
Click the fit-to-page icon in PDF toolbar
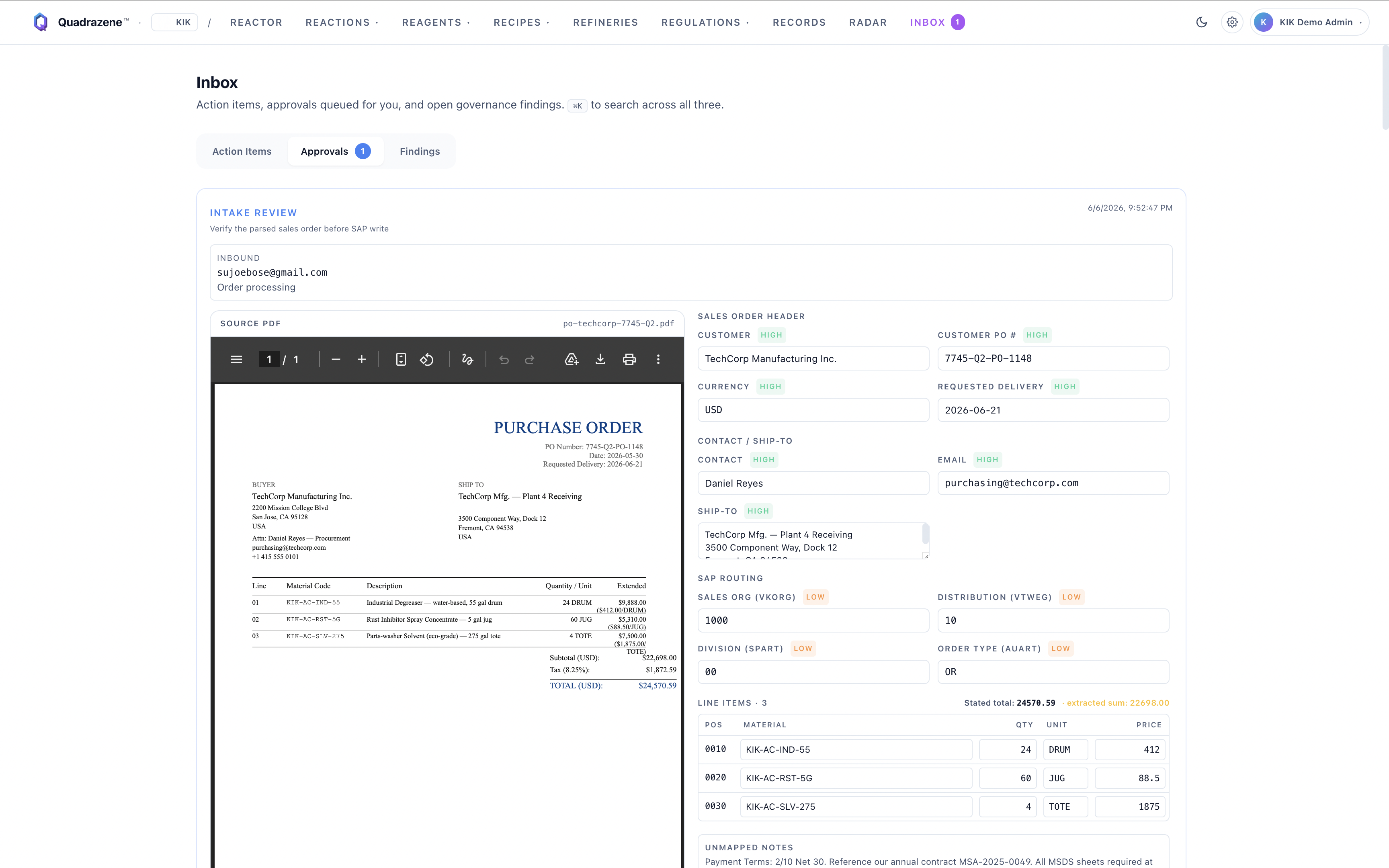coord(401,359)
